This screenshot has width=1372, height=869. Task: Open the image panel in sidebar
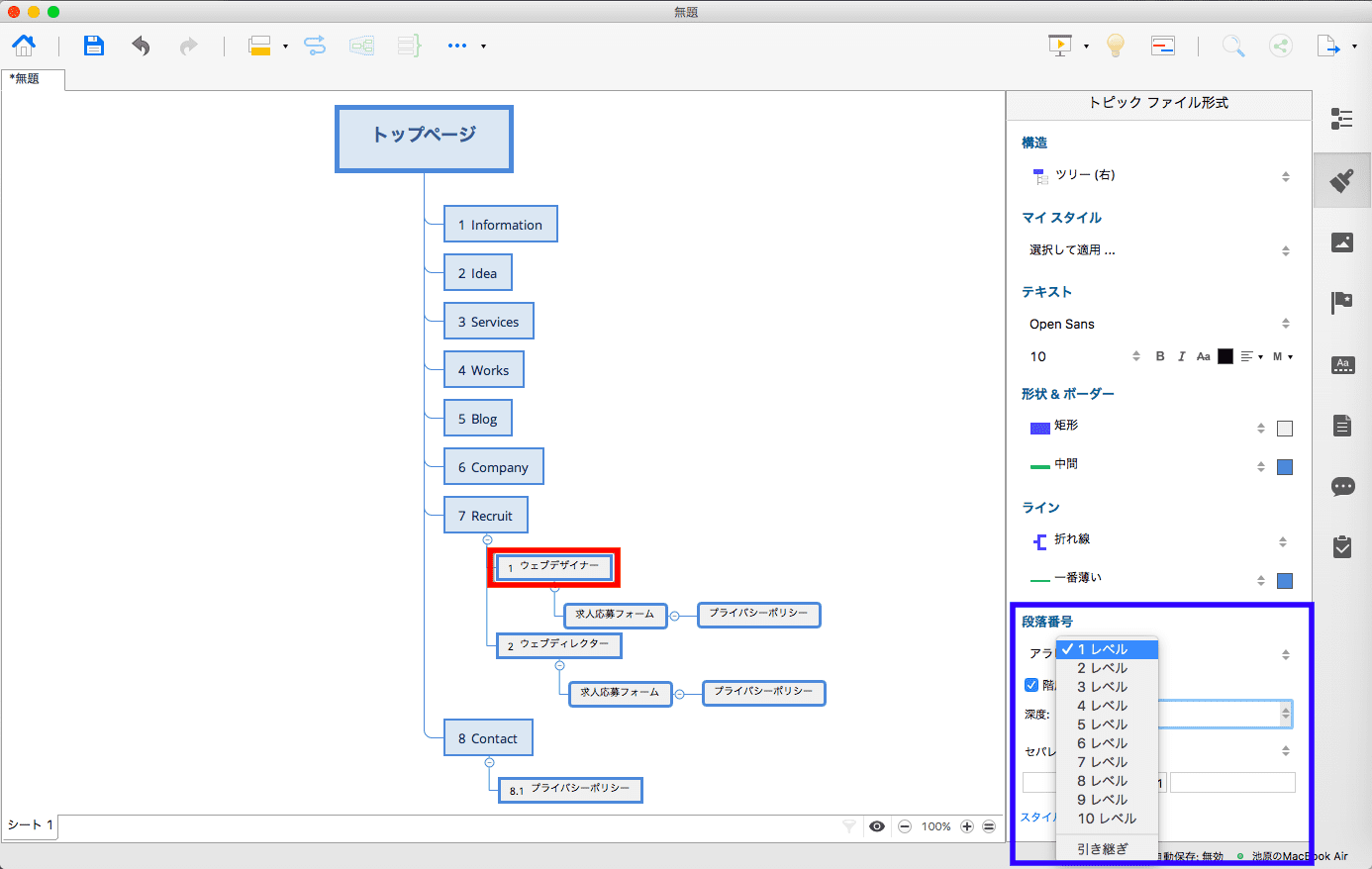(x=1342, y=242)
